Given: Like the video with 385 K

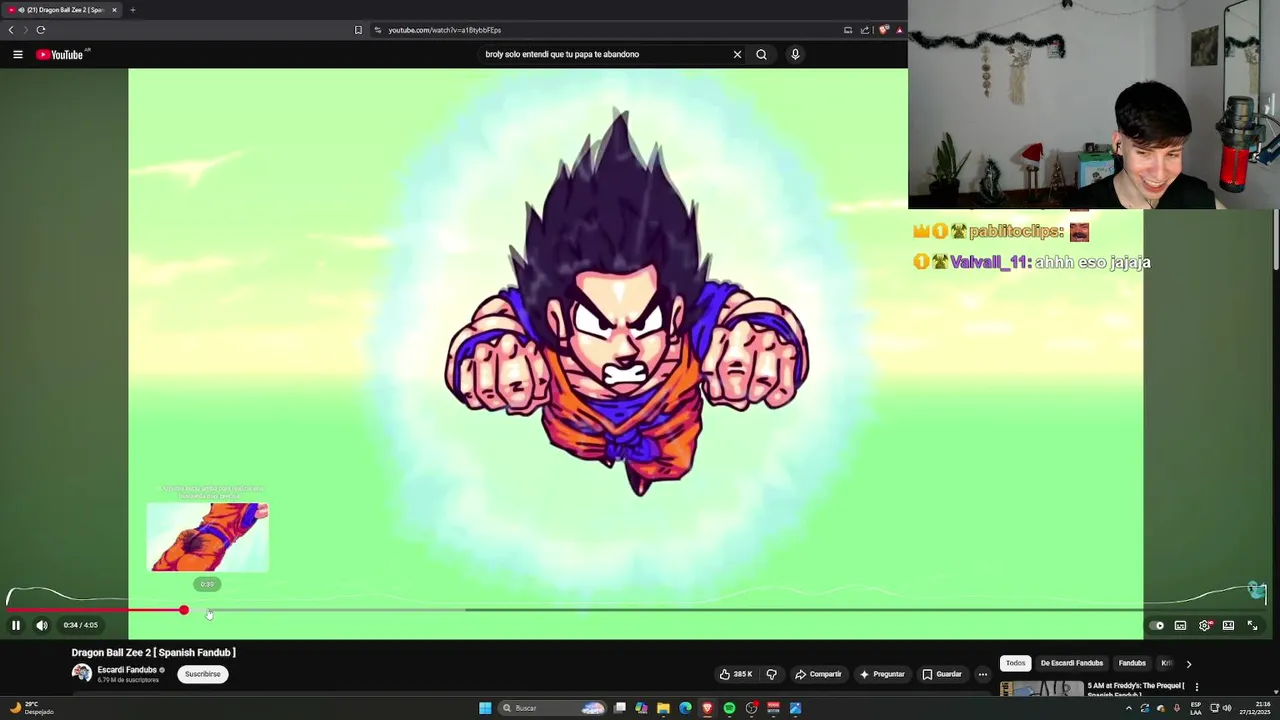Looking at the screenshot, I should click(x=735, y=674).
